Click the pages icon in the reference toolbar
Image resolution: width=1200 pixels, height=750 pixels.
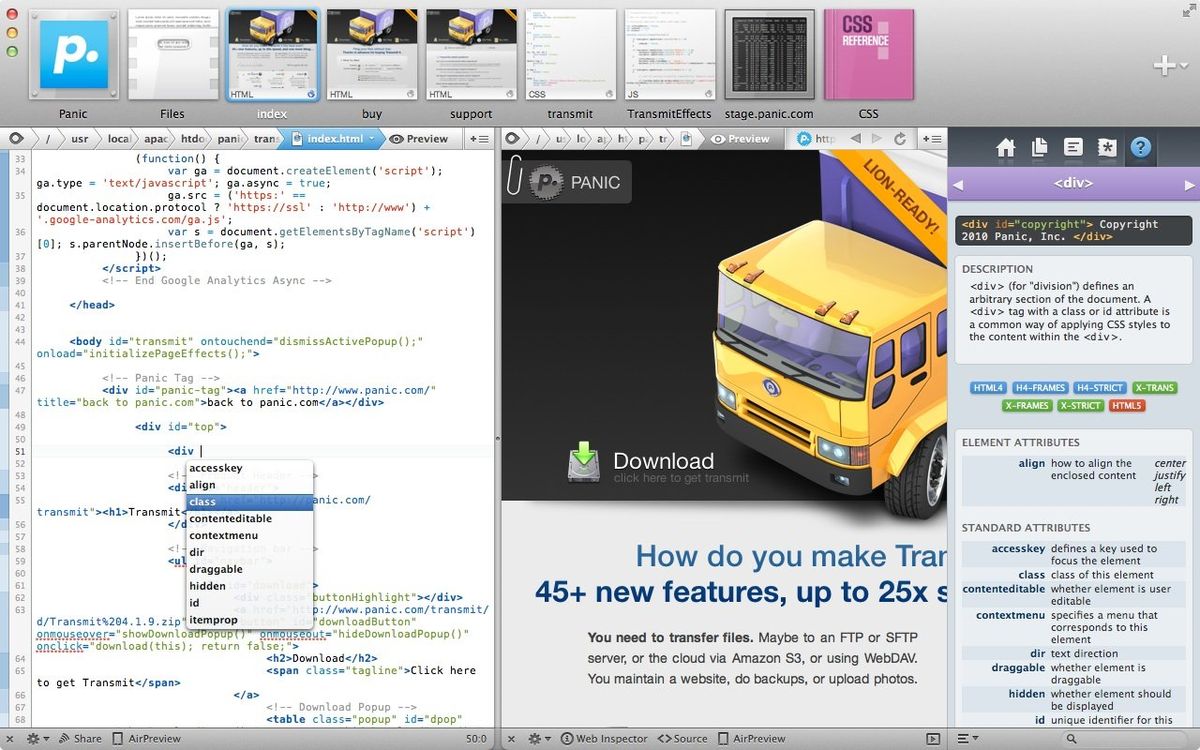click(x=1039, y=147)
